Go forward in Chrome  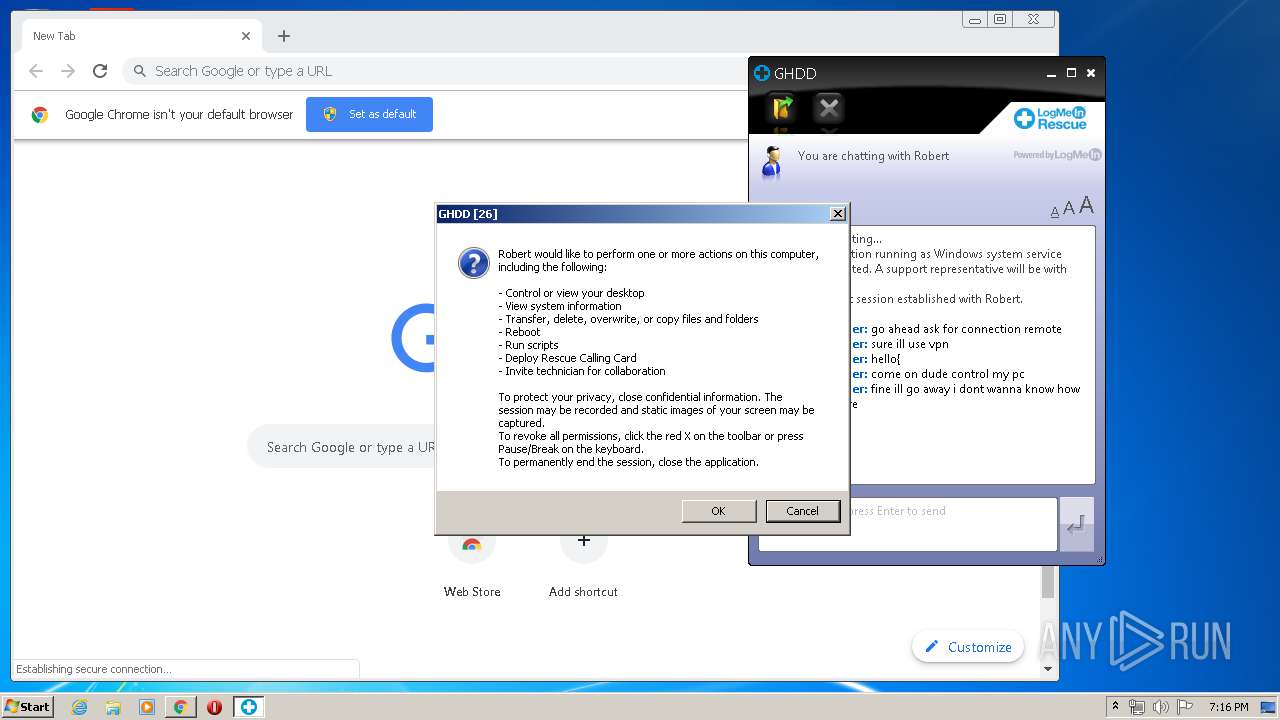point(68,71)
